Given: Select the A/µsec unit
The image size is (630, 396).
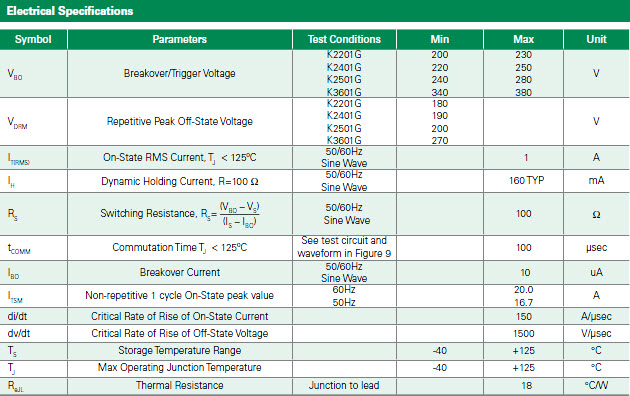Looking at the screenshot, I should coord(596,317).
